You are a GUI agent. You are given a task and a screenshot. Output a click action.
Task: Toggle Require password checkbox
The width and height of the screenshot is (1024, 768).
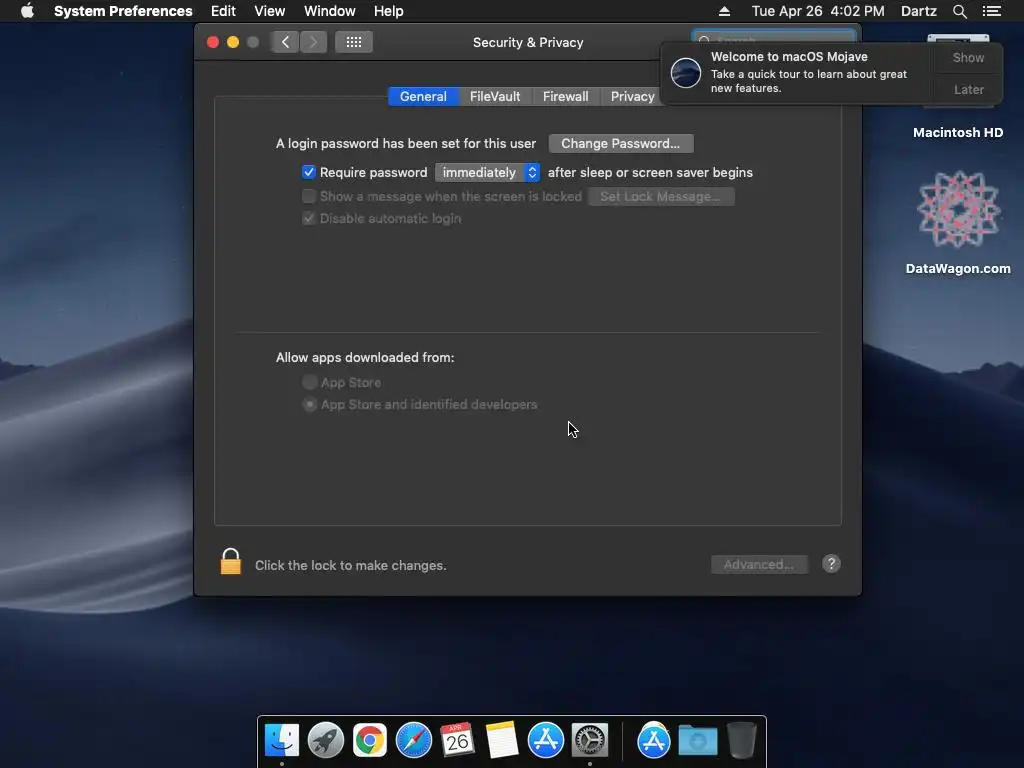(309, 172)
